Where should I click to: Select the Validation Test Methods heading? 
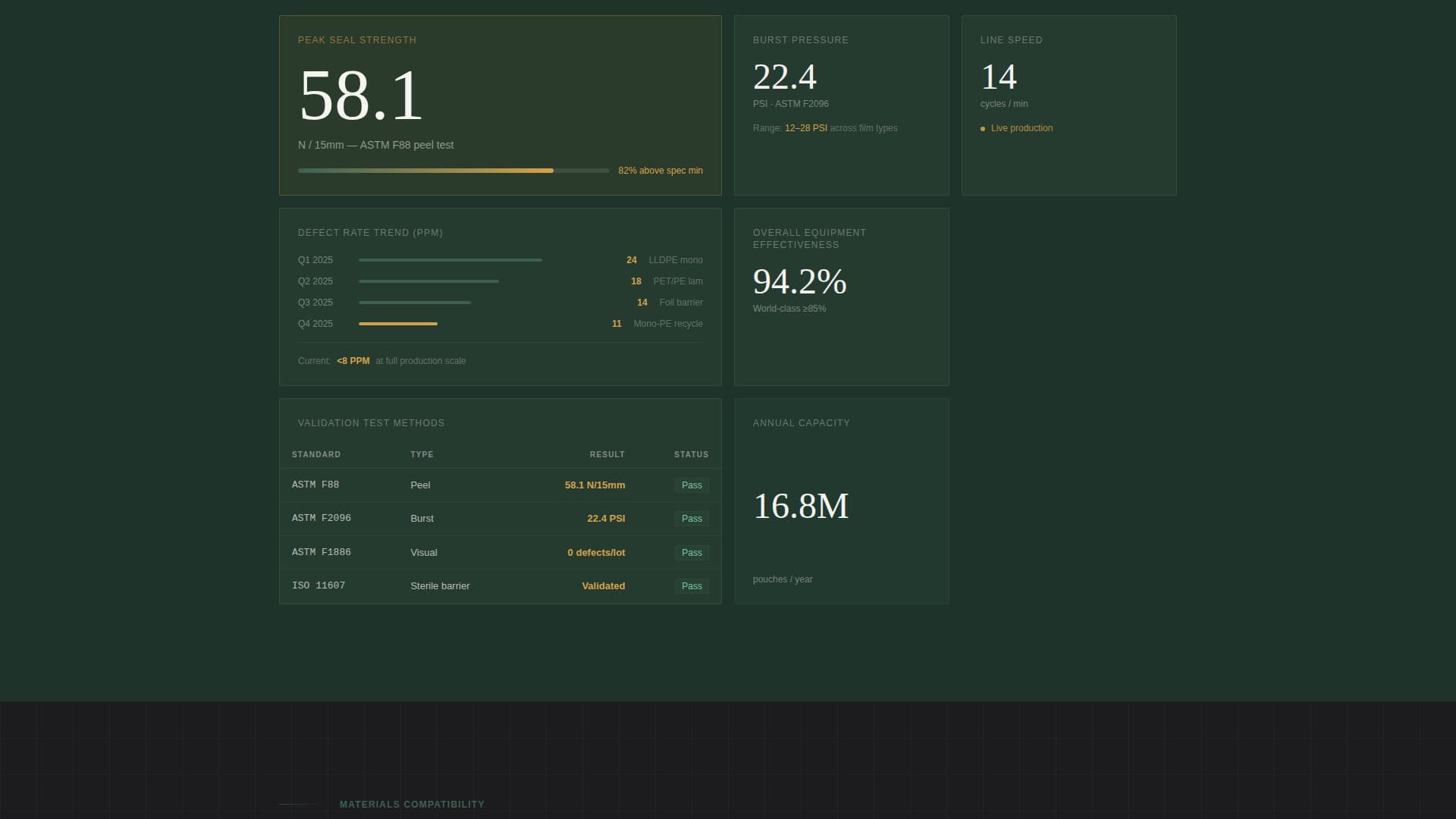coord(371,422)
